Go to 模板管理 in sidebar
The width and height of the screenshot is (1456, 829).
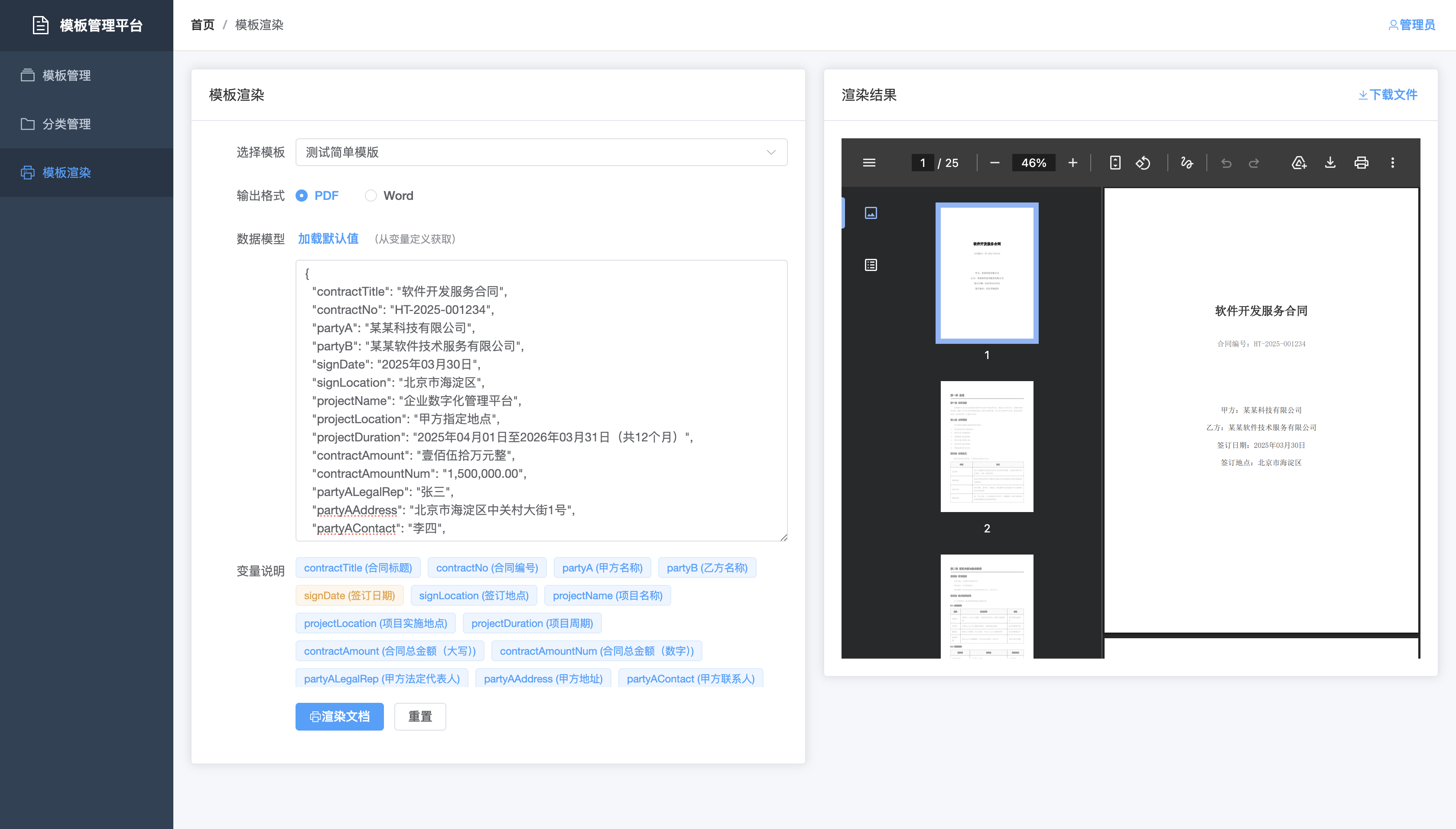[x=67, y=75]
